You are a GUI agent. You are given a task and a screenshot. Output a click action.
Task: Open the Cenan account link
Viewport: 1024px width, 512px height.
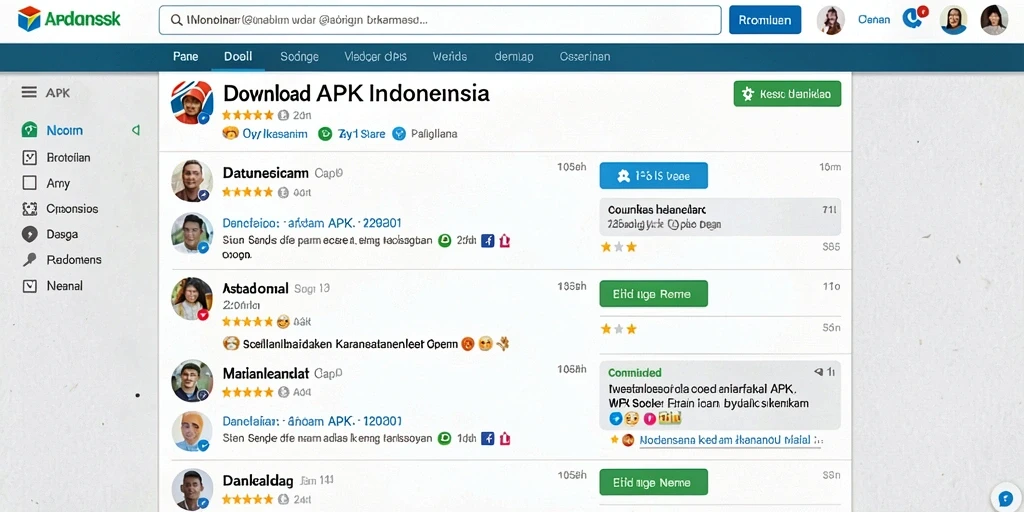(873, 20)
